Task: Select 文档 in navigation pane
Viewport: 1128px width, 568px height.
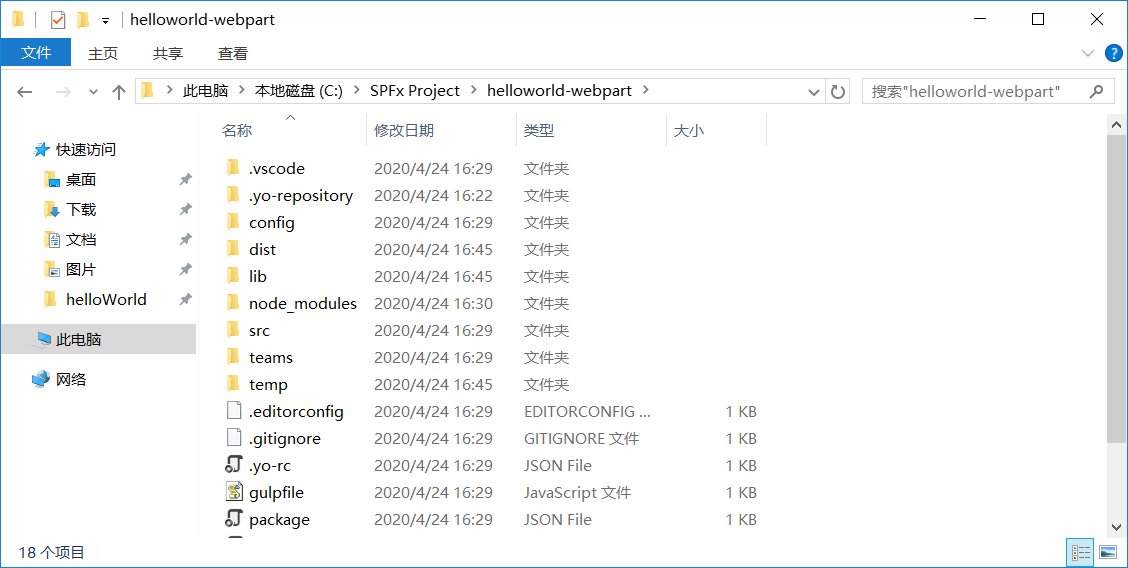Action: tap(81, 239)
